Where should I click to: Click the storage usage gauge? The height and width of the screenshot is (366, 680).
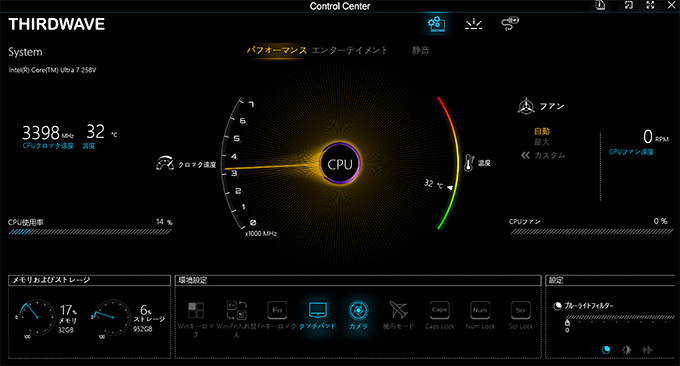click(111, 317)
